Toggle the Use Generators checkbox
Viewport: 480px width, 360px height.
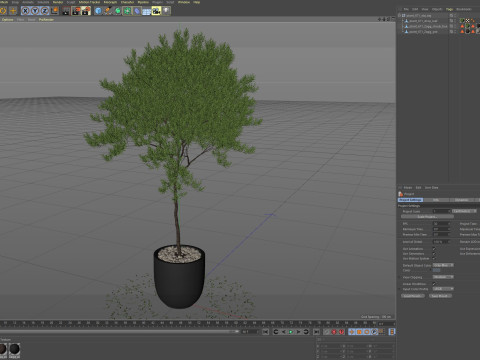[x=434, y=254]
